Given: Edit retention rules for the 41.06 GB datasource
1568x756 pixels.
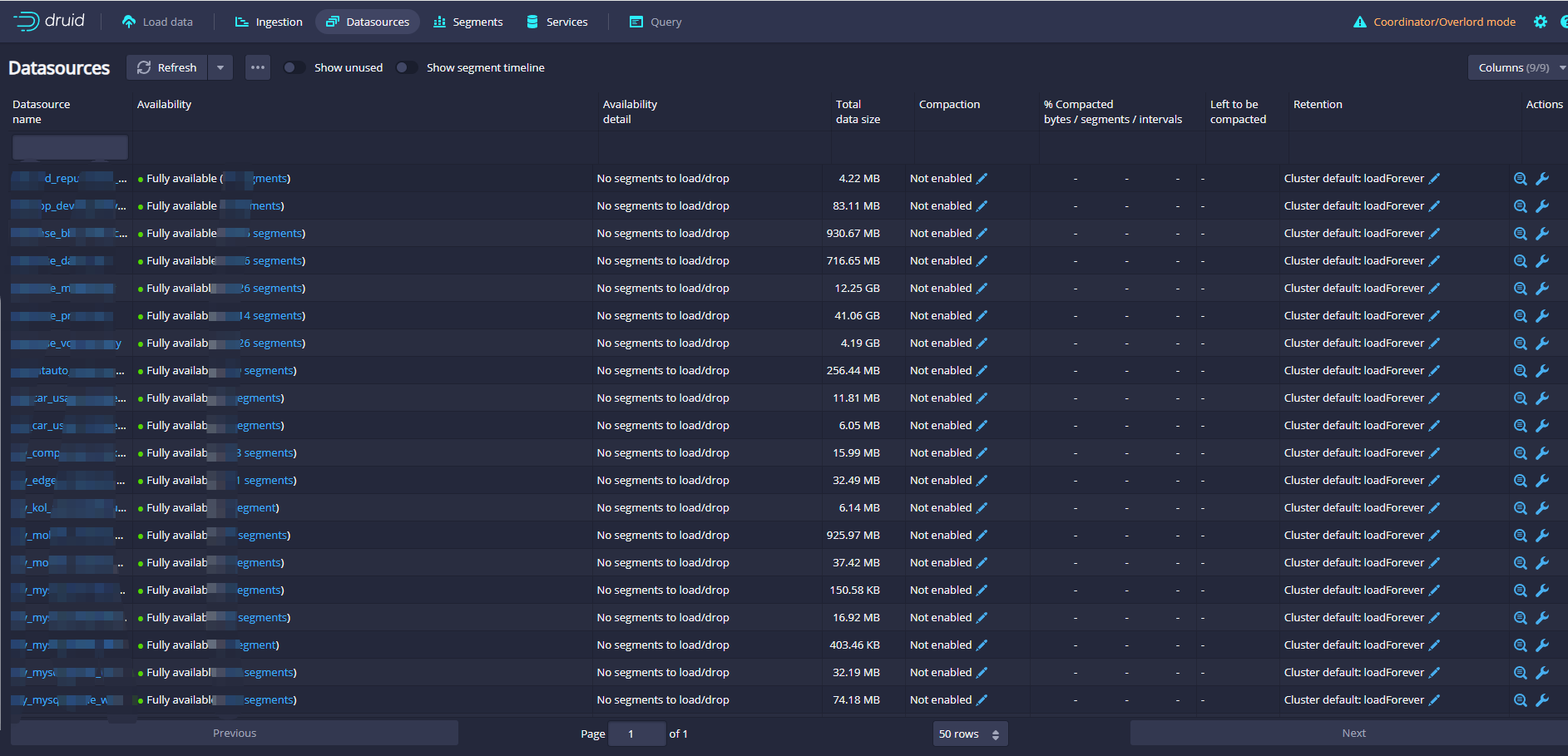Looking at the screenshot, I should click(x=1434, y=316).
